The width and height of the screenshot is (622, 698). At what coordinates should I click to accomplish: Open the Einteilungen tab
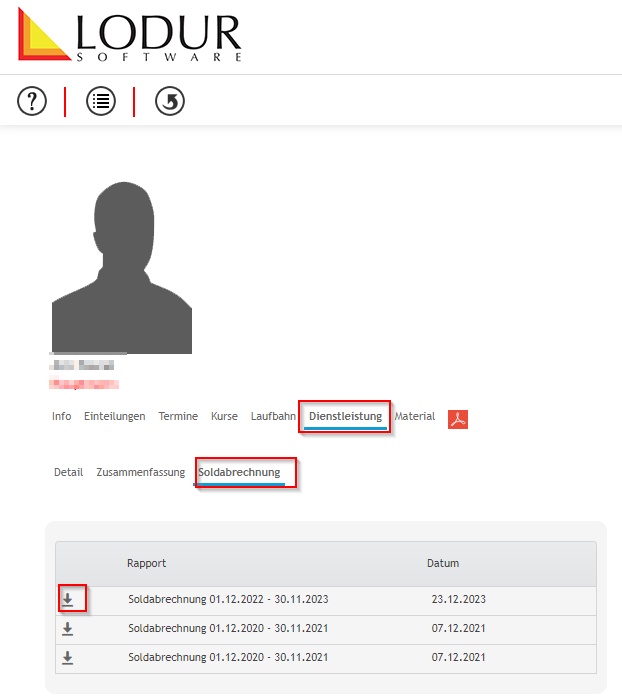tap(114, 416)
